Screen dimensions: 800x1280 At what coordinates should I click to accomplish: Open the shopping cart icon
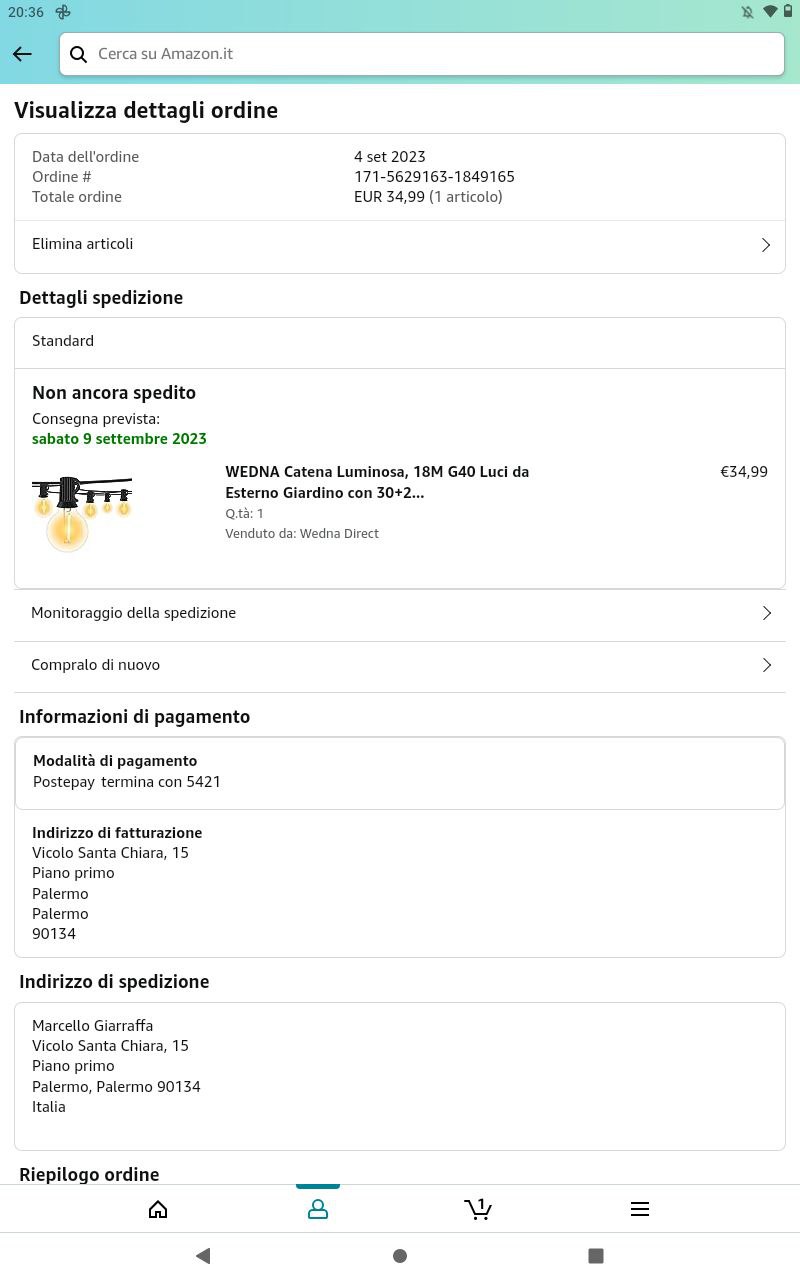[x=478, y=1209]
